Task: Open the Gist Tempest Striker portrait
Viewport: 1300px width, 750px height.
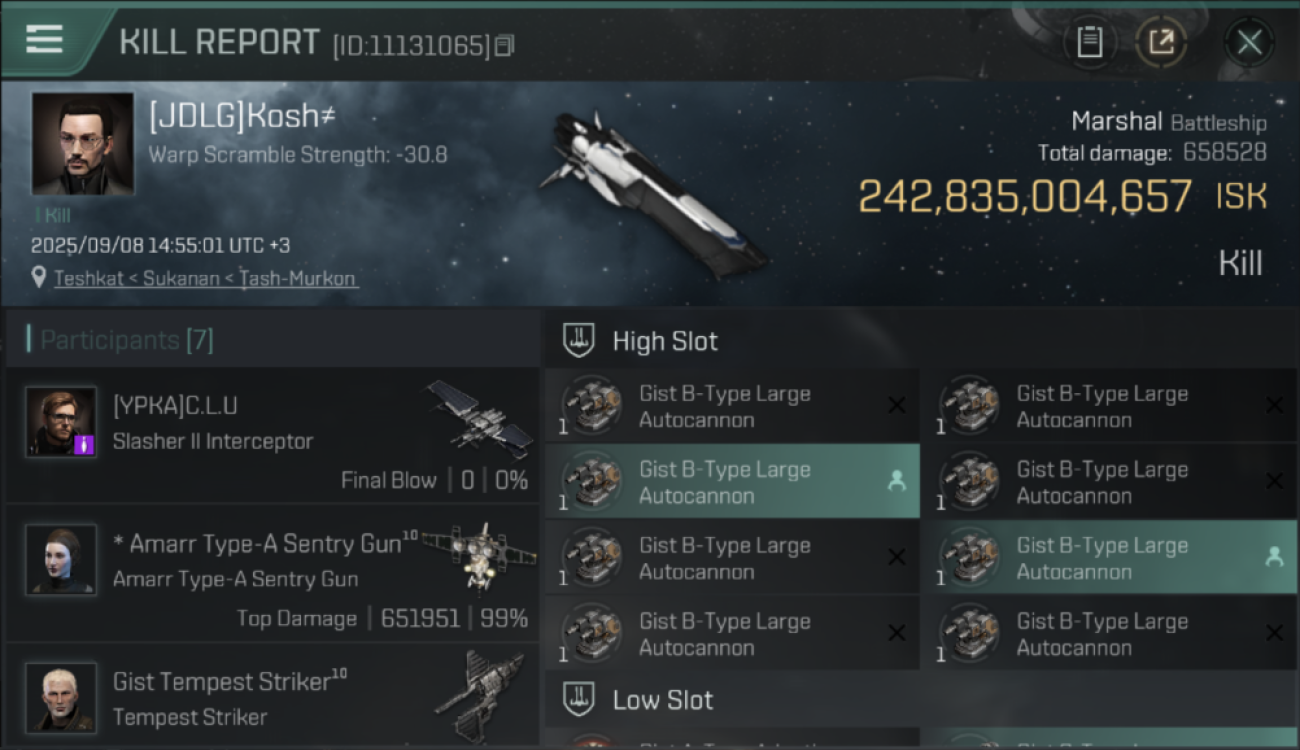Action: (61, 696)
